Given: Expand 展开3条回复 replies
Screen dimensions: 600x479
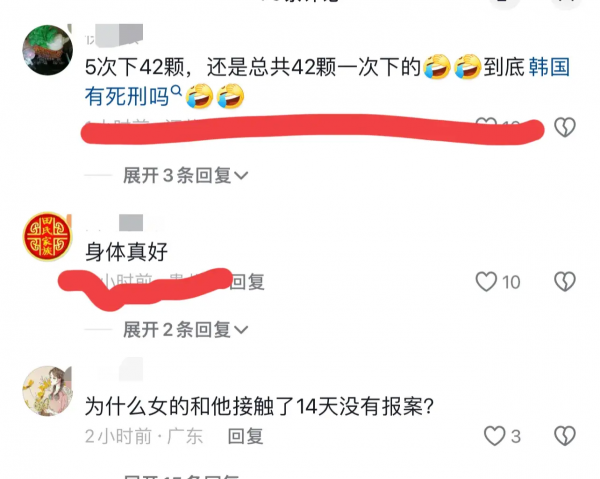Looking at the screenshot, I should (186, 176).
